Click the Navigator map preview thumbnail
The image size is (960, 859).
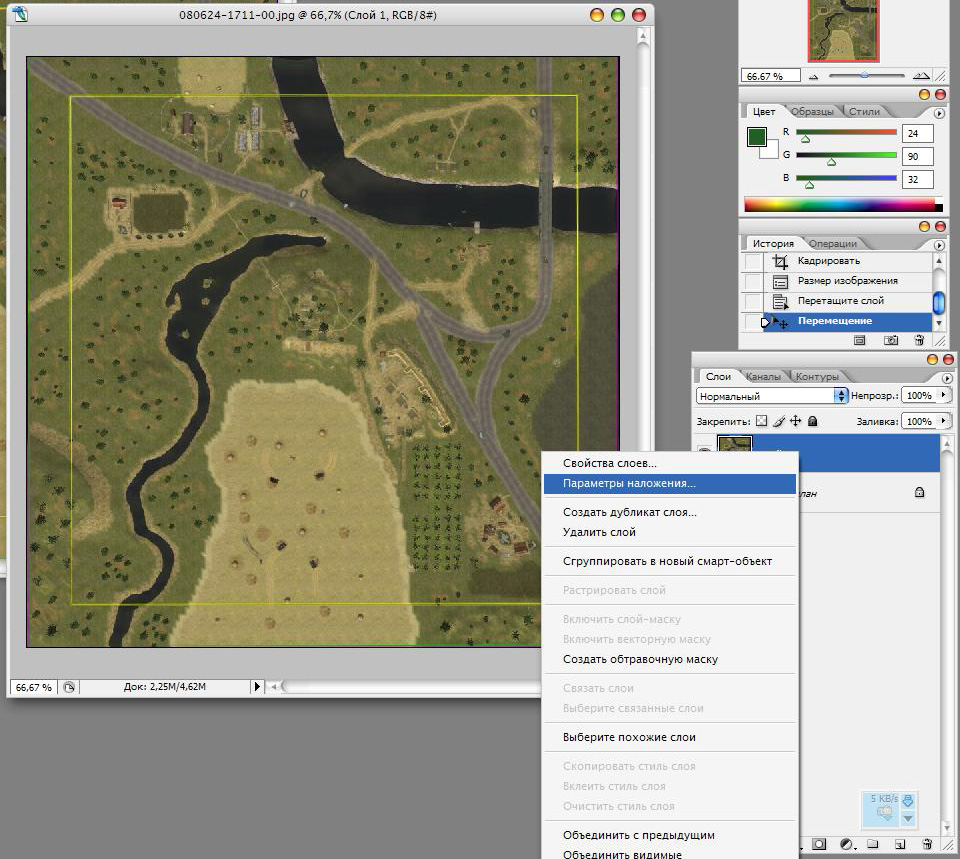(x=843, y=31)
